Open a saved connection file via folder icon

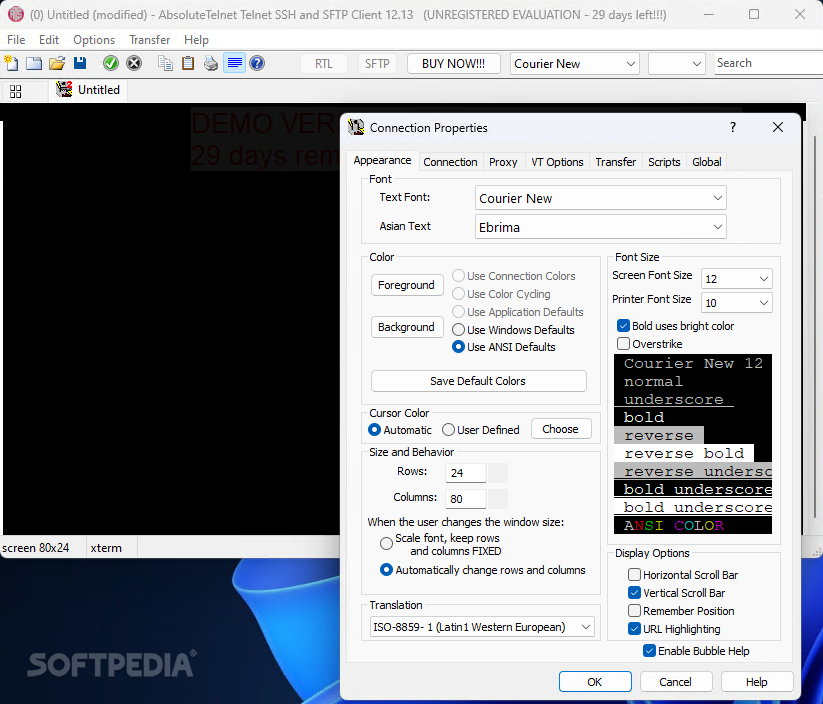coord(57,64)
